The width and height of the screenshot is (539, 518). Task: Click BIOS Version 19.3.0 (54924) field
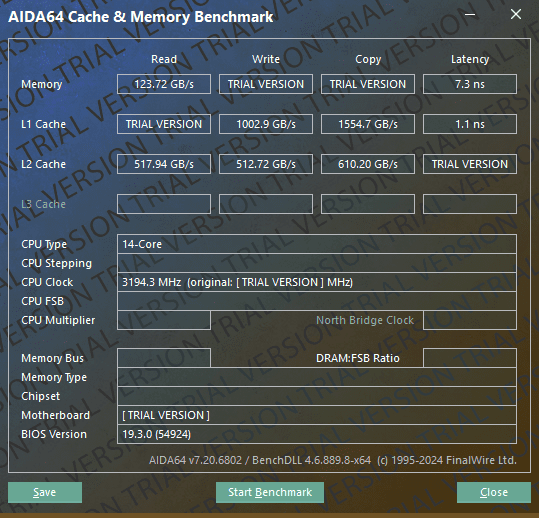(317, 434)
